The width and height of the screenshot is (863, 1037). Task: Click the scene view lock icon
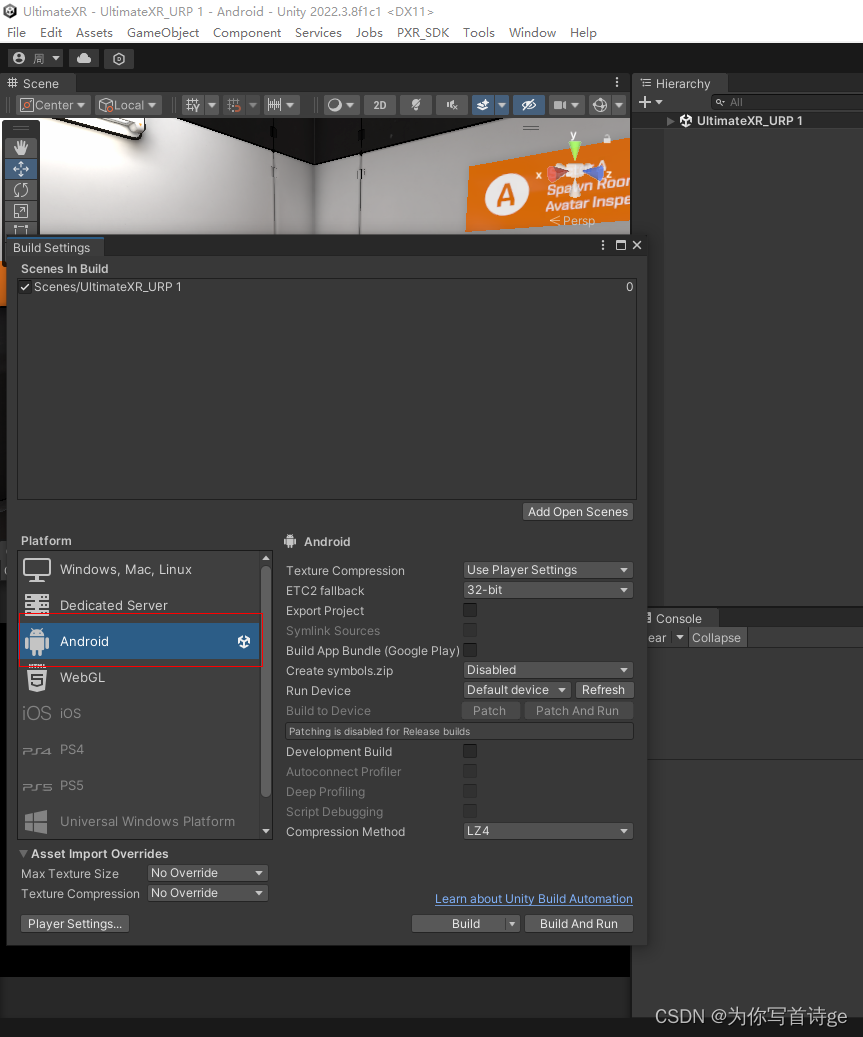(x=607, y=138)
